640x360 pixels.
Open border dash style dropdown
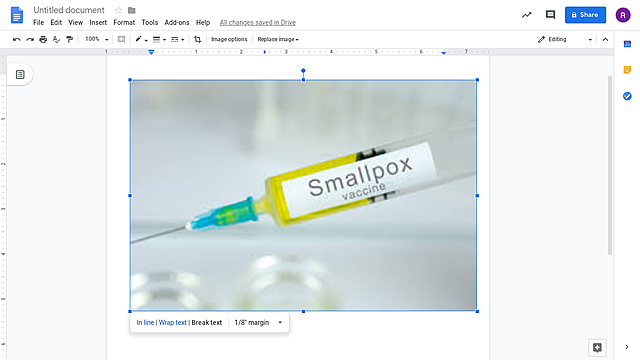coord(178,39)
